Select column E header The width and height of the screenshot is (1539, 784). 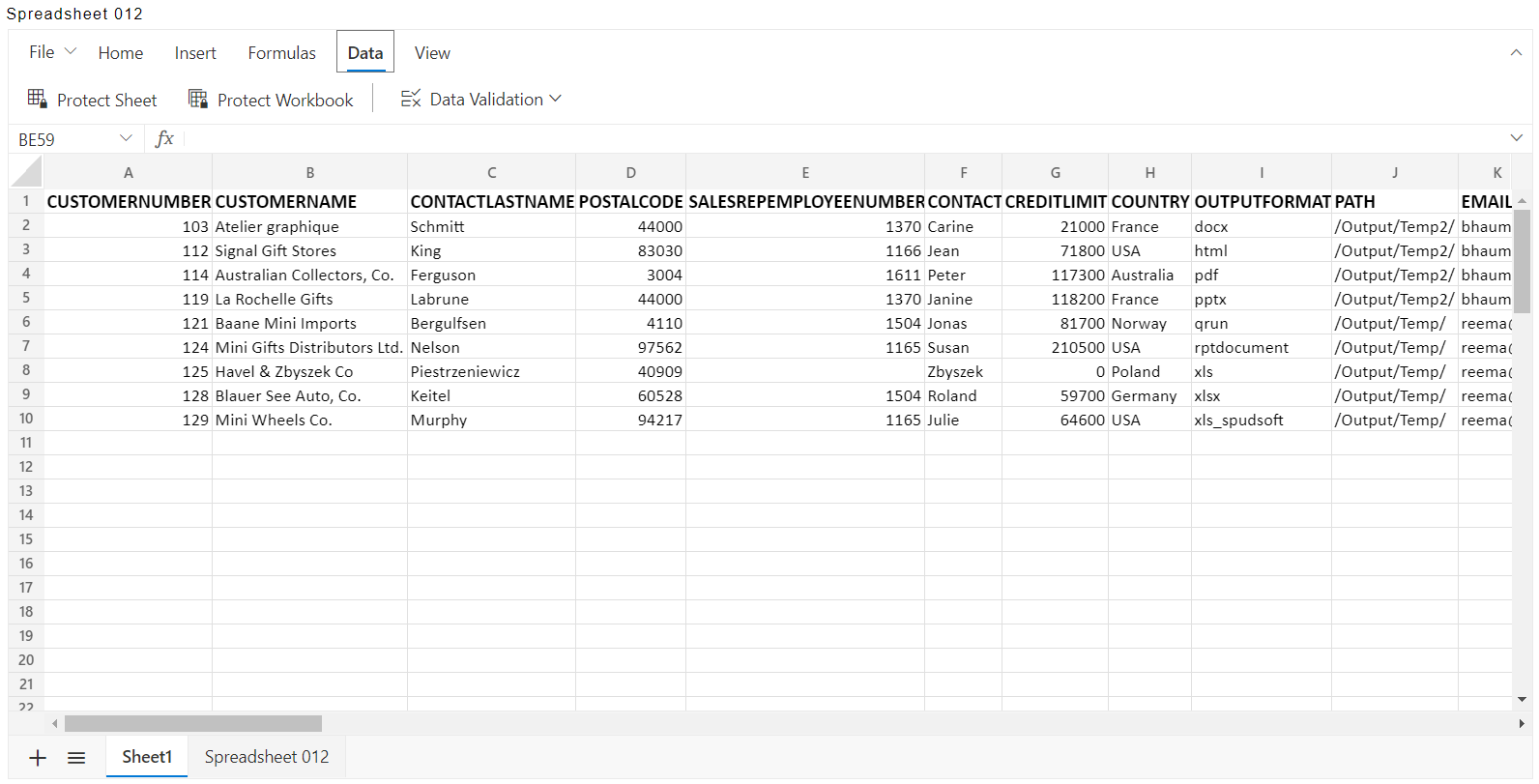pyautogui.click(x=805, y=172)
